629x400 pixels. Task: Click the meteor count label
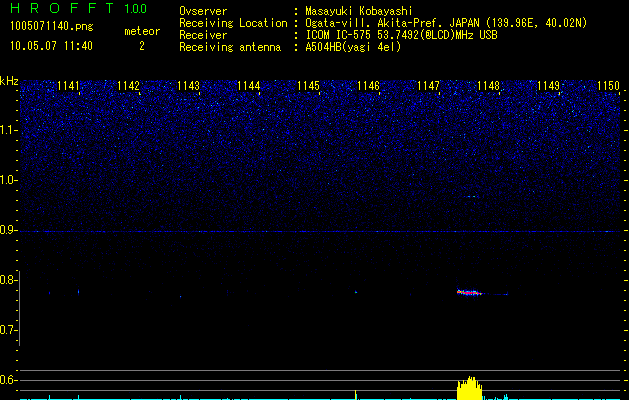click(x=141, y=32)
